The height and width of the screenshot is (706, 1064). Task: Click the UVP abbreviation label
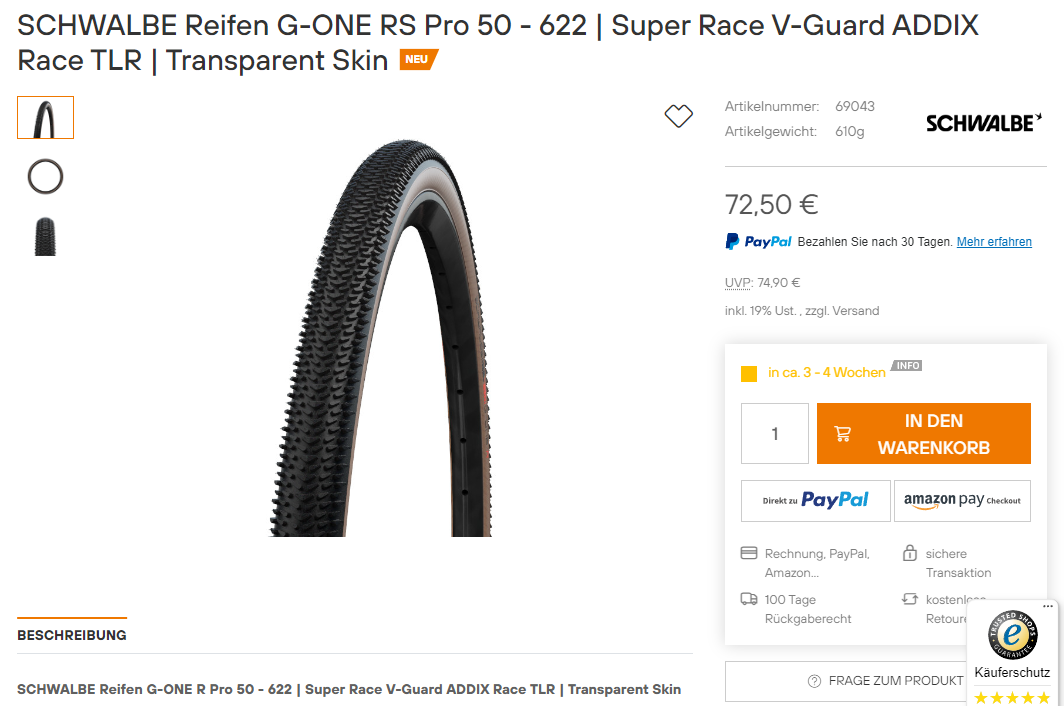point(738,282)
